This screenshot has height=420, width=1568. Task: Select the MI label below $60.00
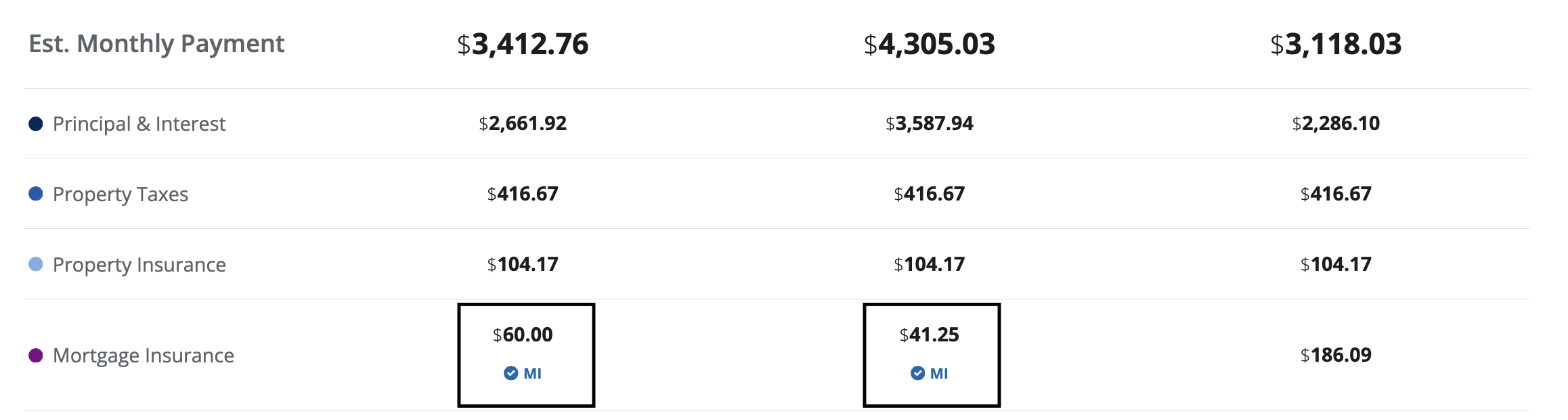(533, 373)
